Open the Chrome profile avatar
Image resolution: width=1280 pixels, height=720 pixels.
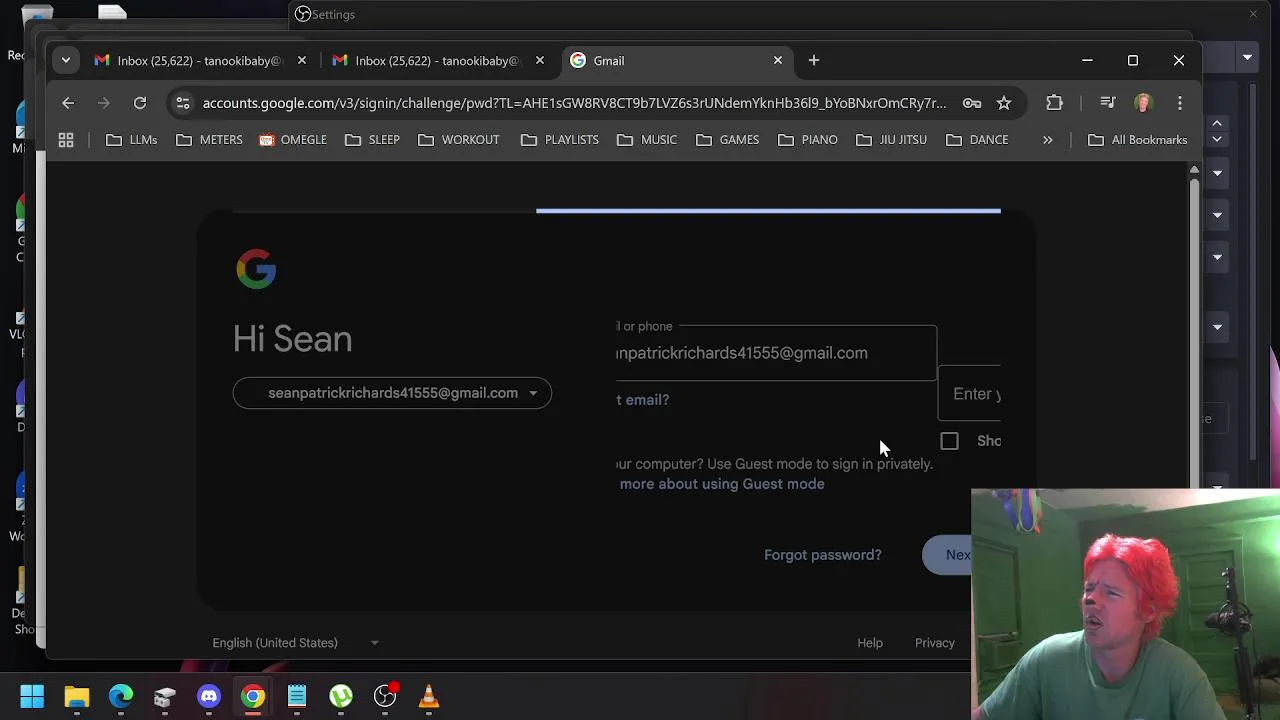(1143, 103)
